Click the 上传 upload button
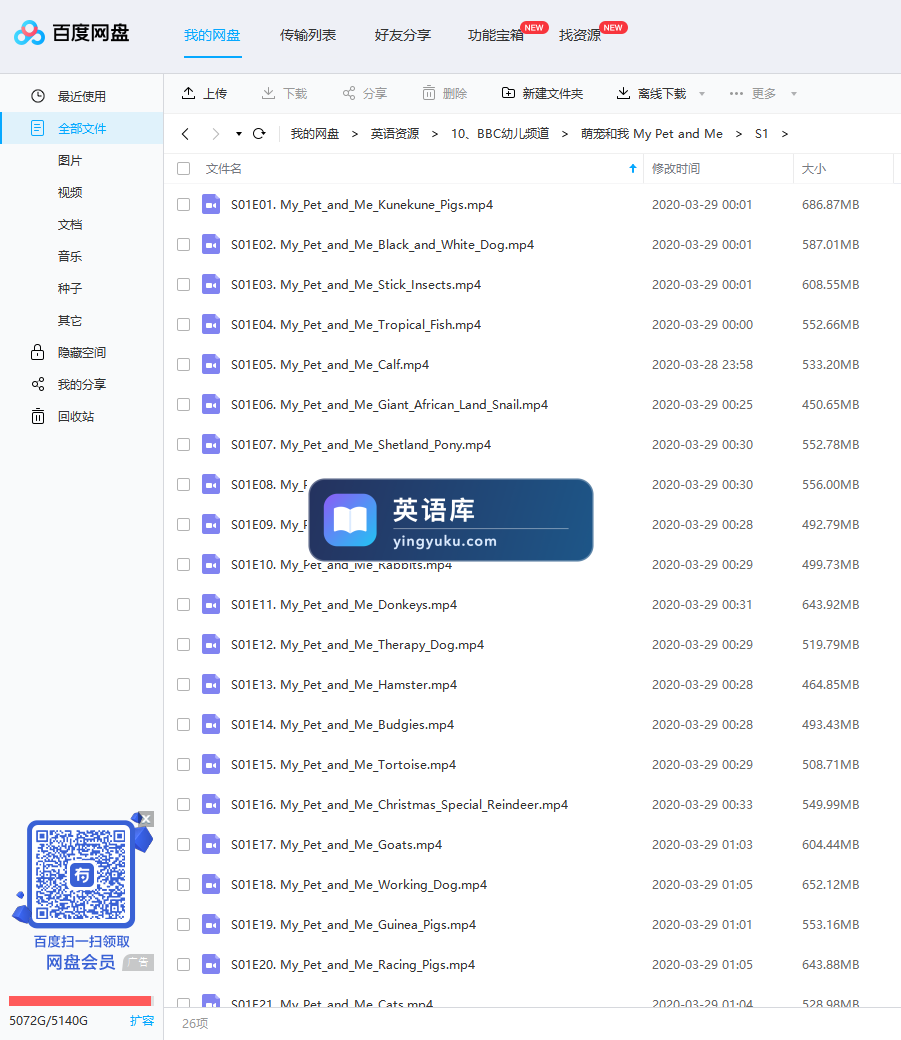901x1040 pixels. point(204,94)
